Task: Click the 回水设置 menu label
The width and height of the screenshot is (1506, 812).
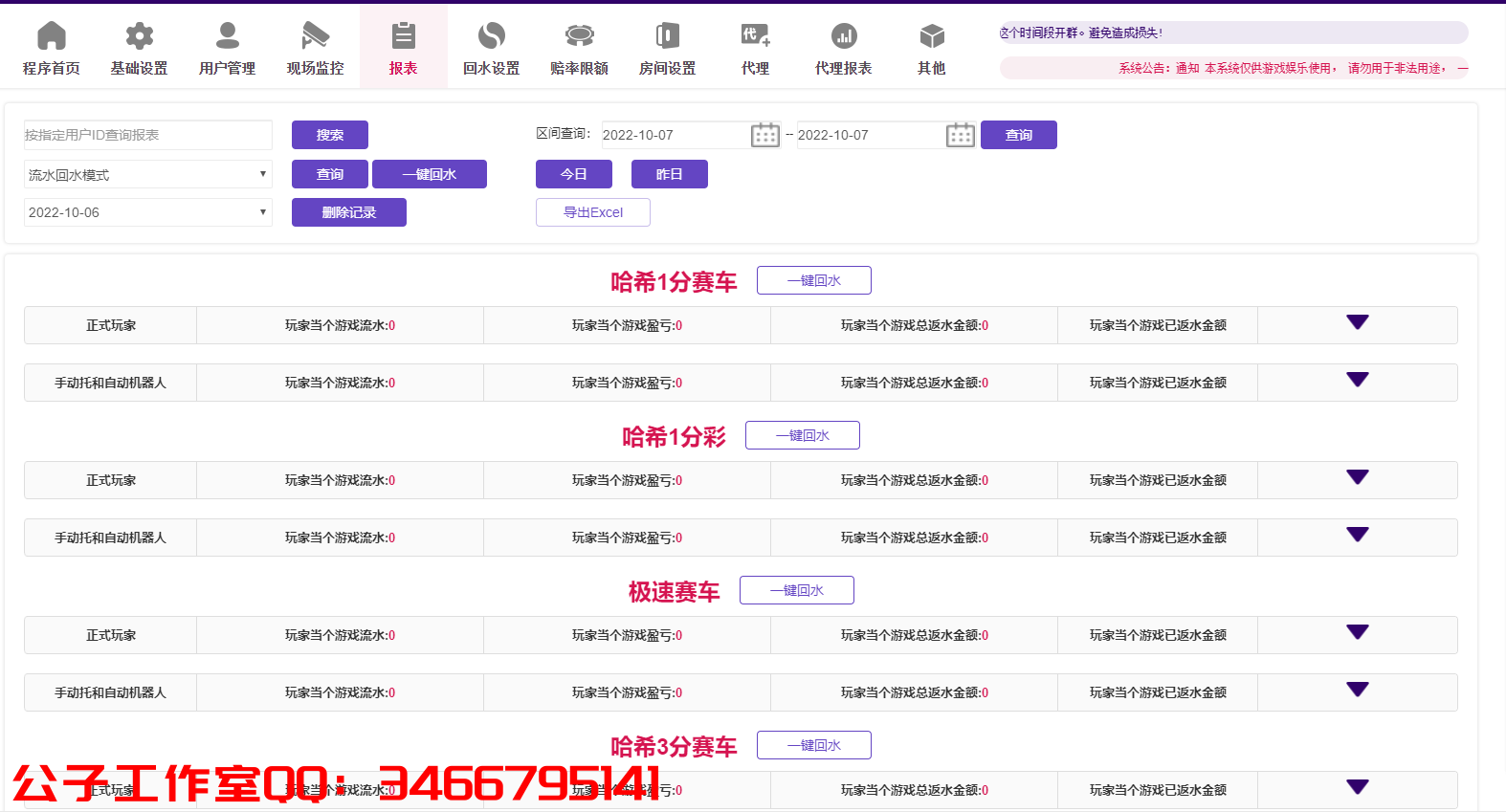Action: 492,69
